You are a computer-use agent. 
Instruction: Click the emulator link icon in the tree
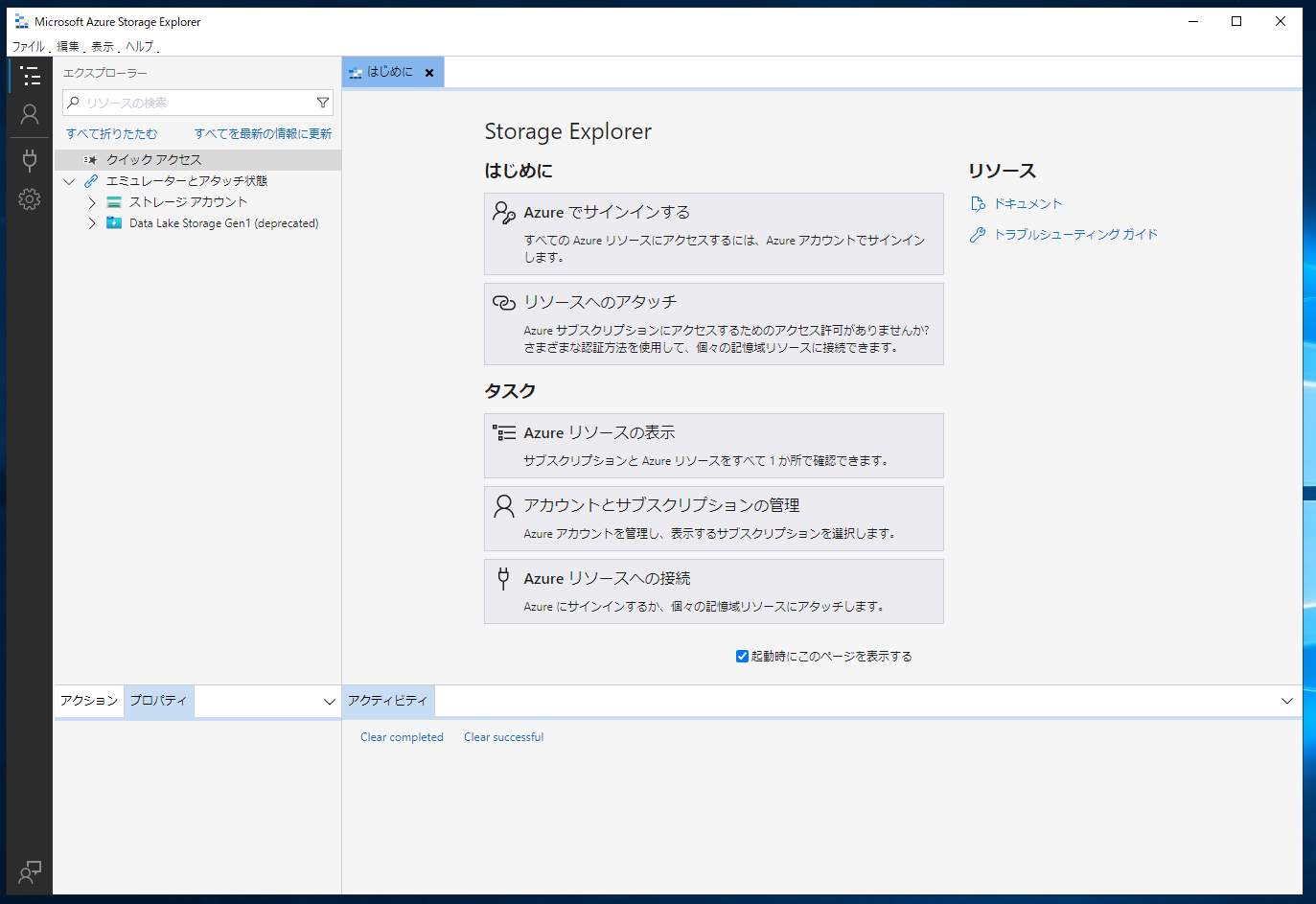[x=91, y=181]
